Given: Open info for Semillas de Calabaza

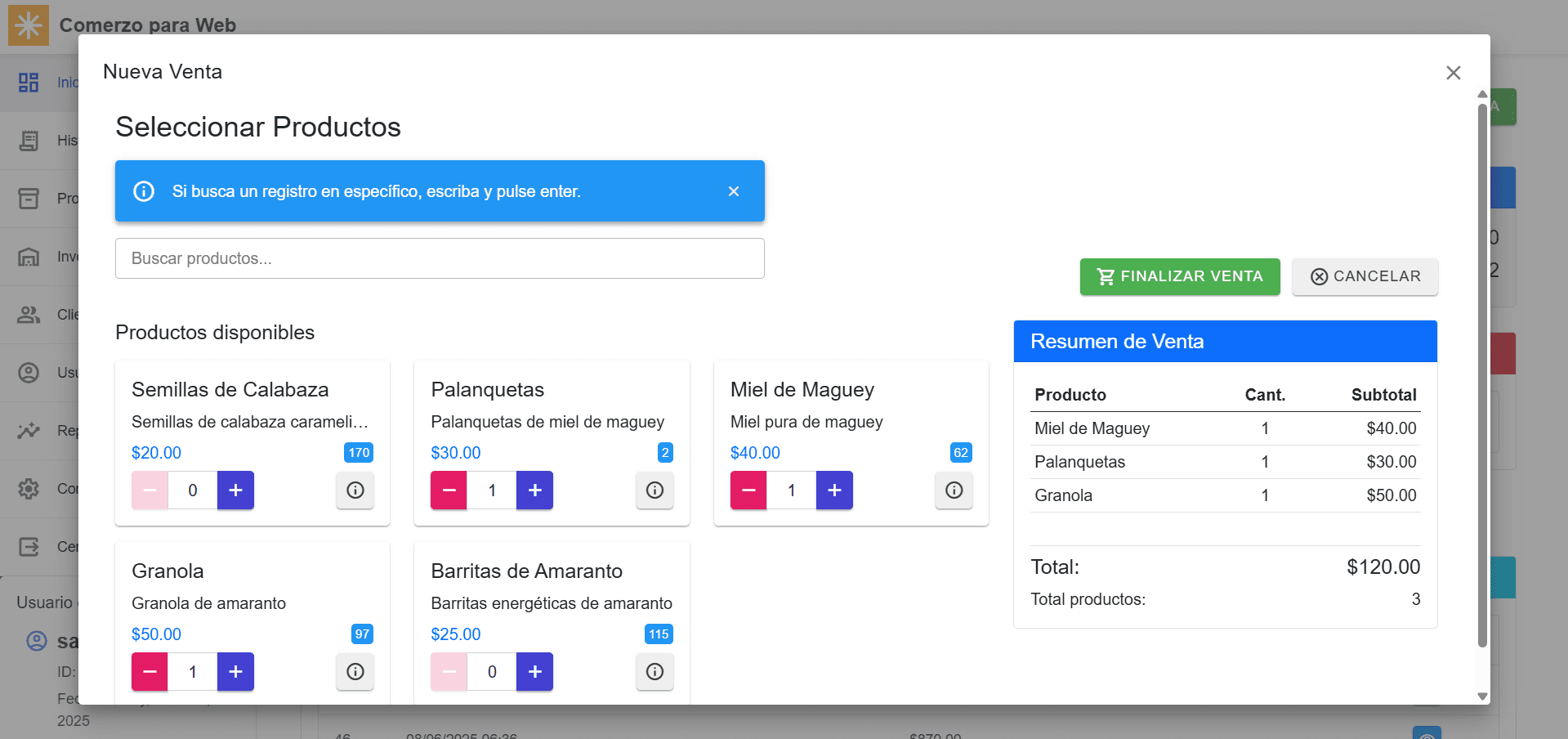Looking at the screenshot, I should [x=355, y=490].
